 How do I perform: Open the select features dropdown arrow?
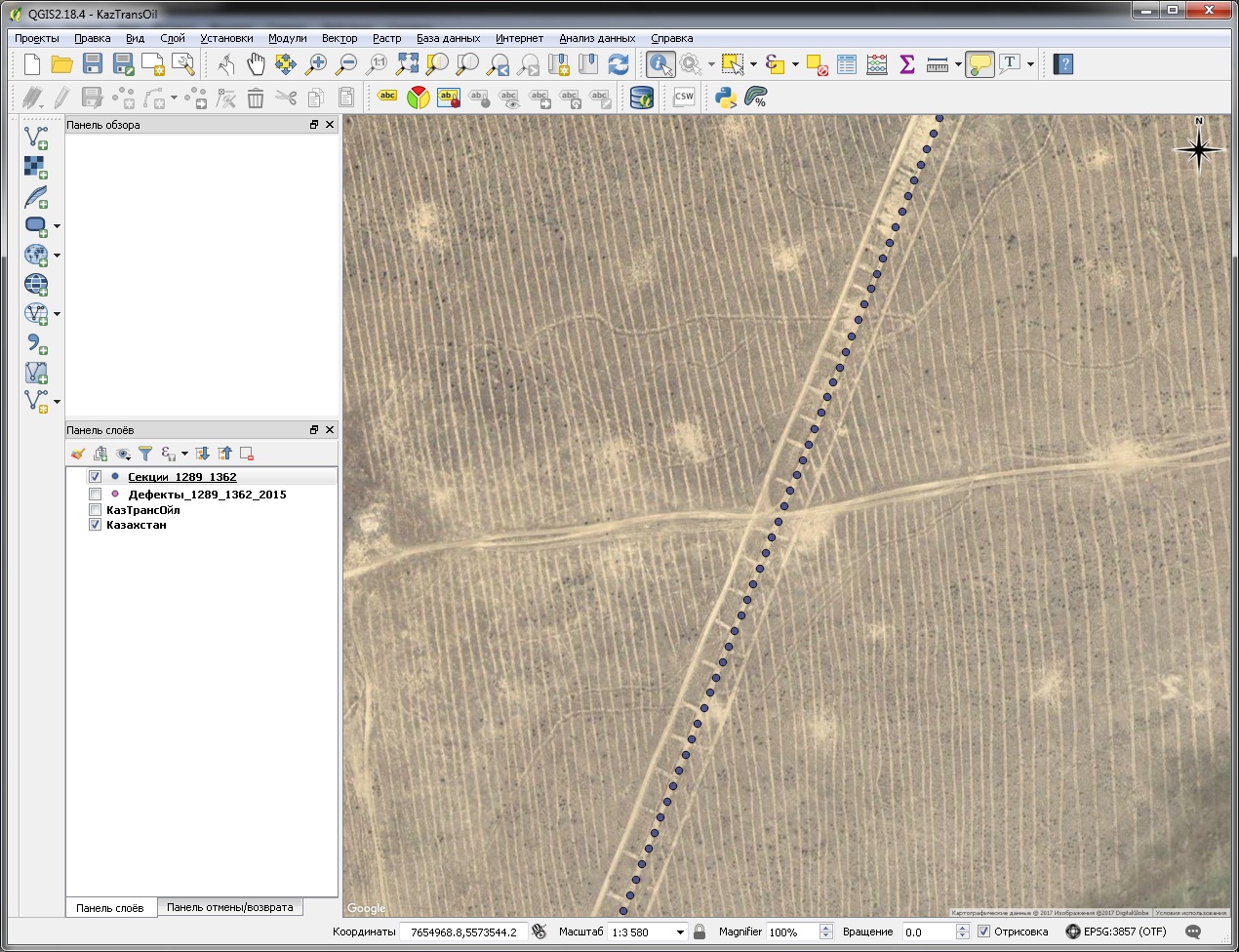coord(753,65)
